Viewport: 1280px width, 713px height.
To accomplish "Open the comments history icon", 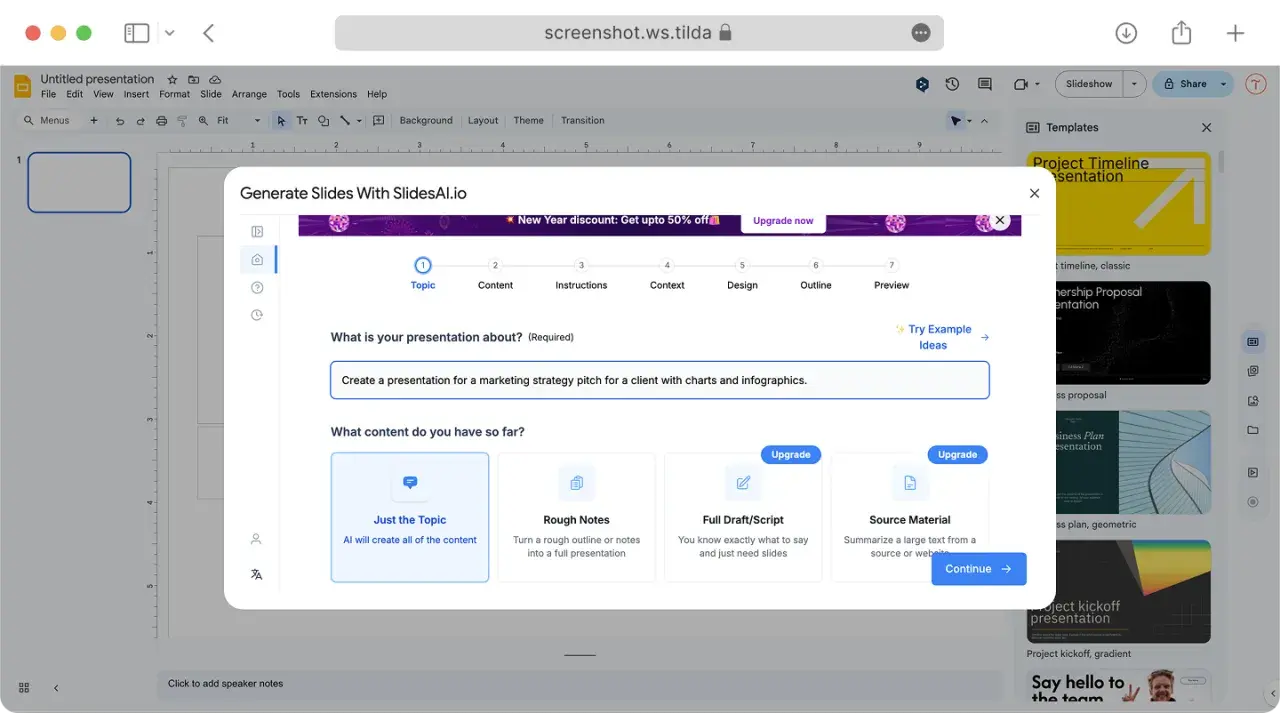I will [x=985, y=84].
